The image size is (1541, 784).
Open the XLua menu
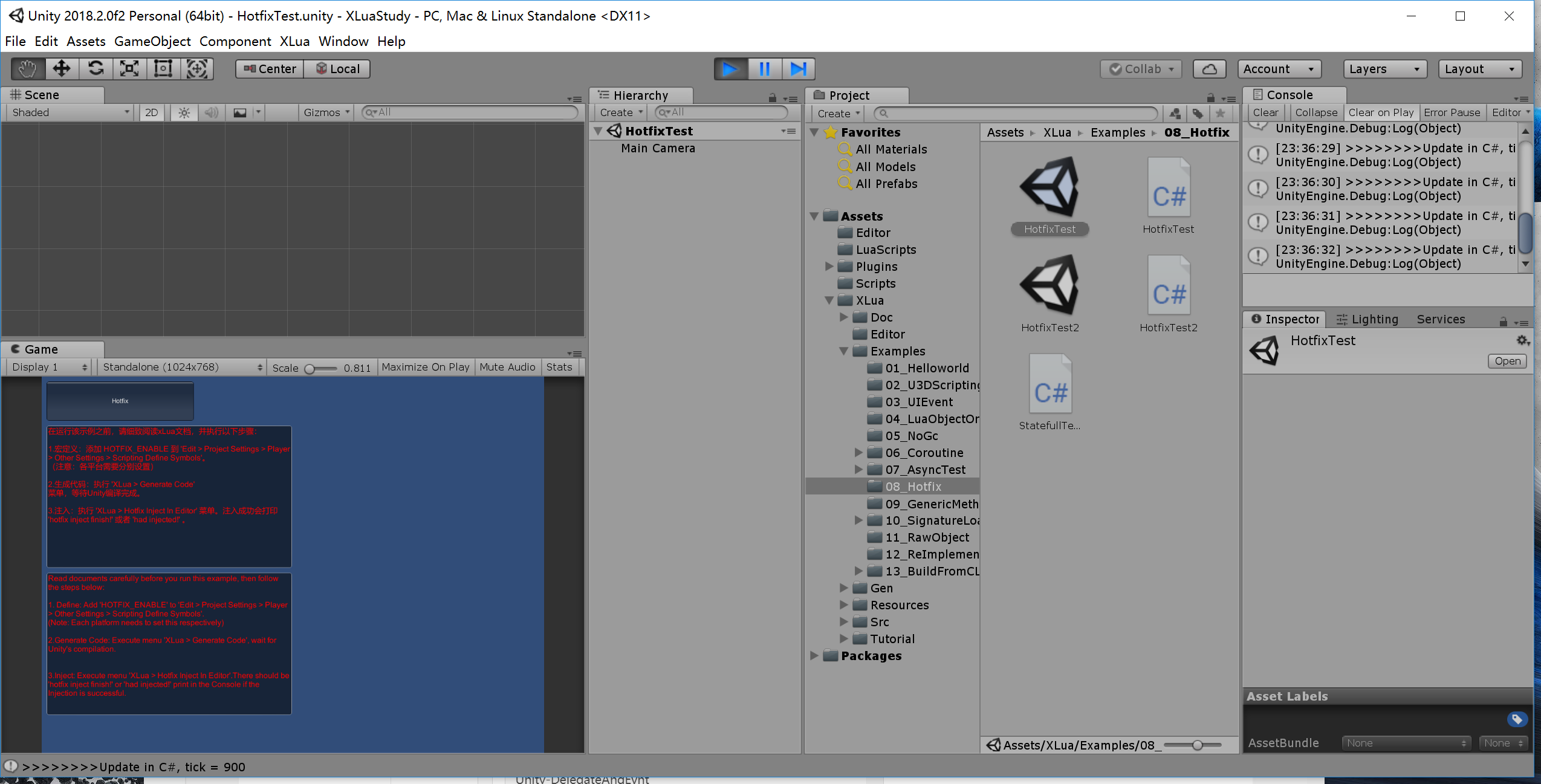pos(295,41)
